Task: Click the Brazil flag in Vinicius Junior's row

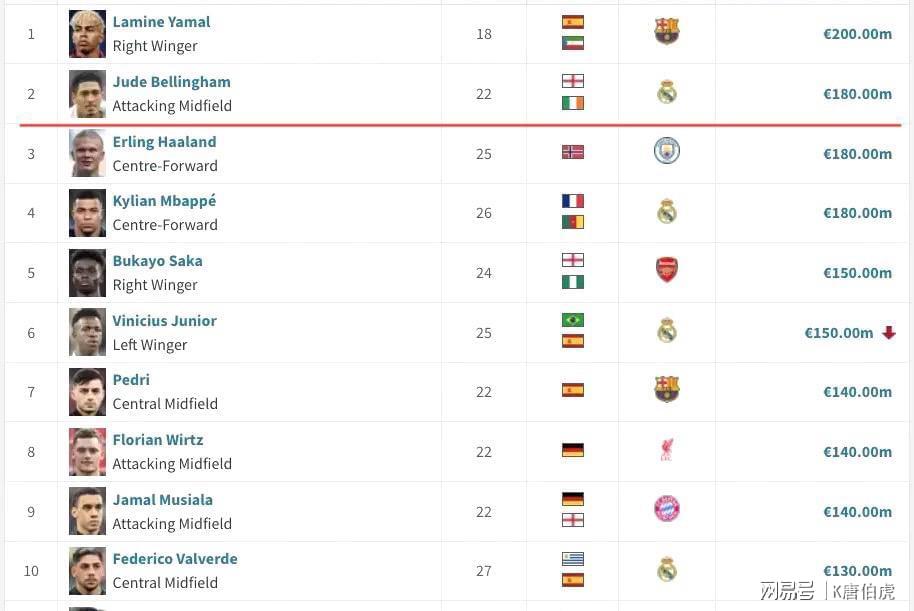Action: 573,320
